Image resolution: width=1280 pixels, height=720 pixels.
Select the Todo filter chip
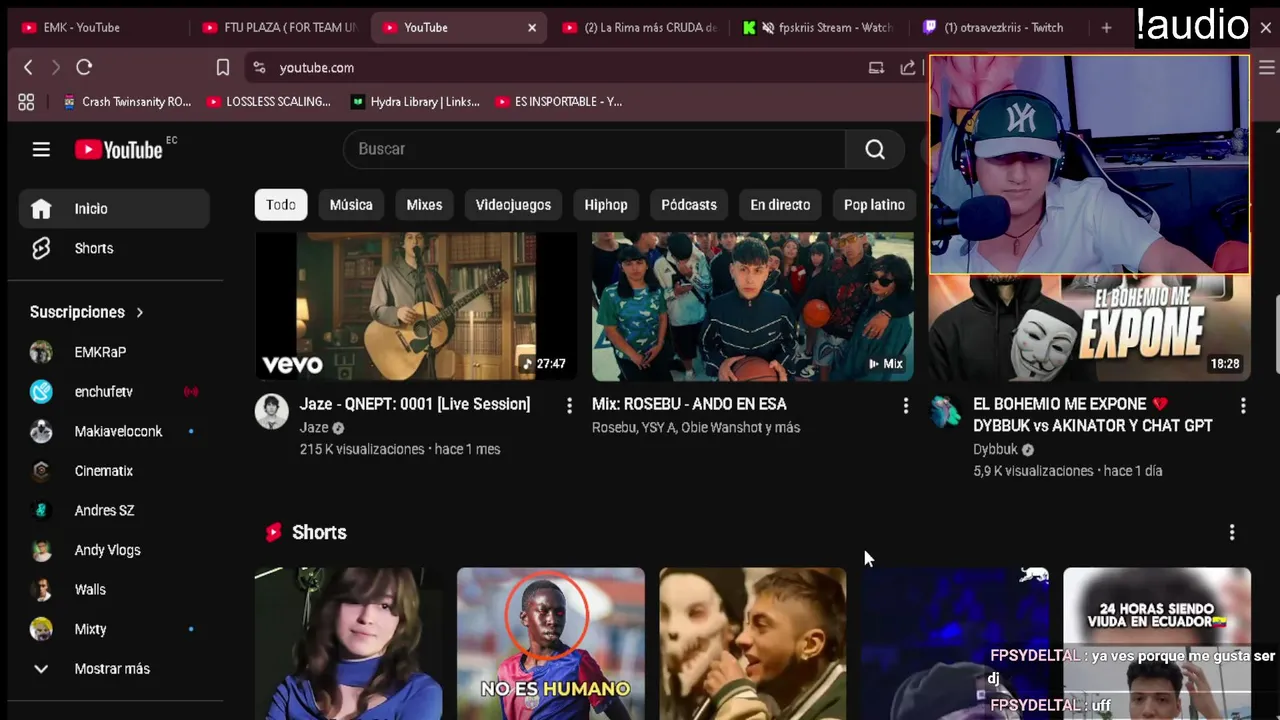tap(281, 204)
